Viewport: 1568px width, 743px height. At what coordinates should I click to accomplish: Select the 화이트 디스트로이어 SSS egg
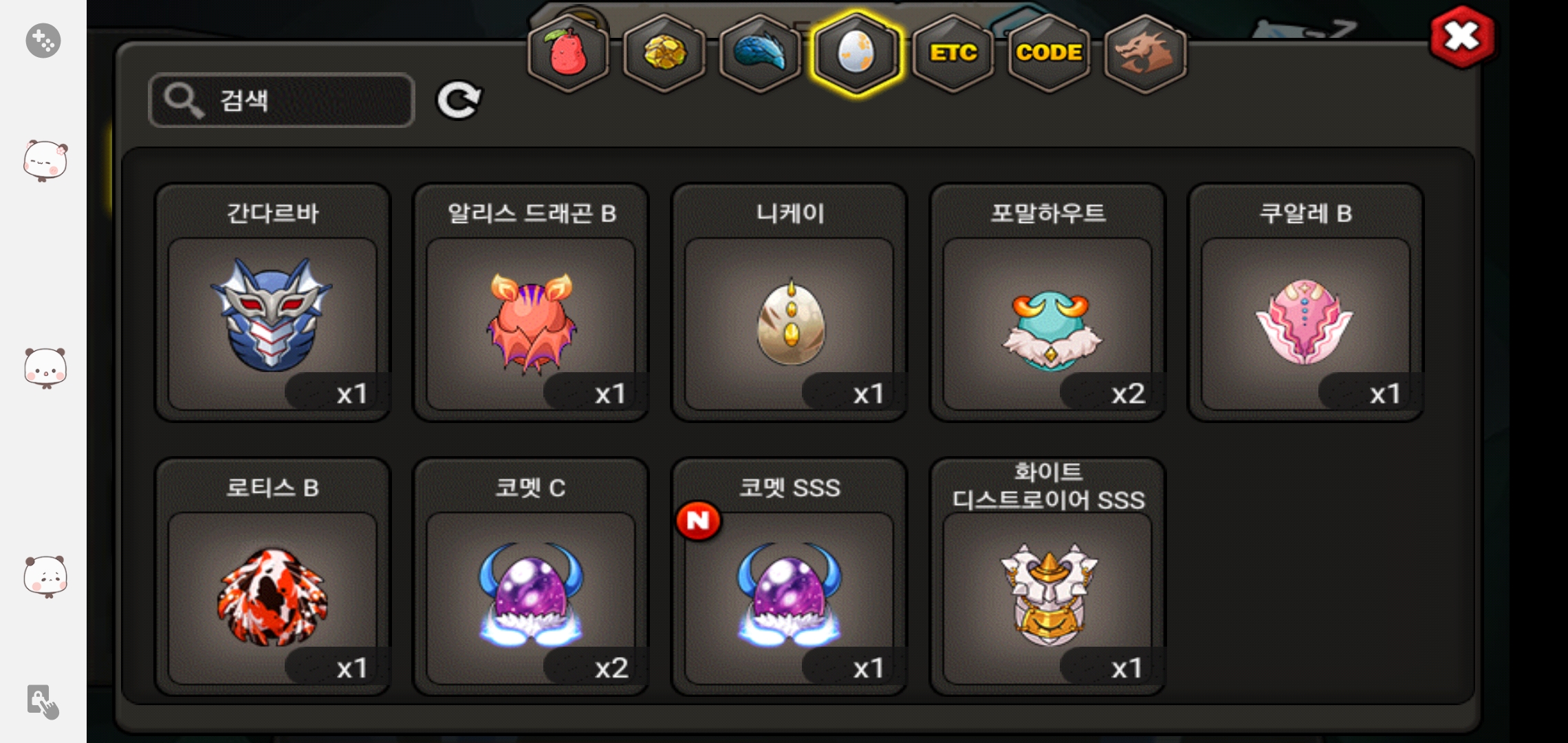click(x=1047, y=577)
